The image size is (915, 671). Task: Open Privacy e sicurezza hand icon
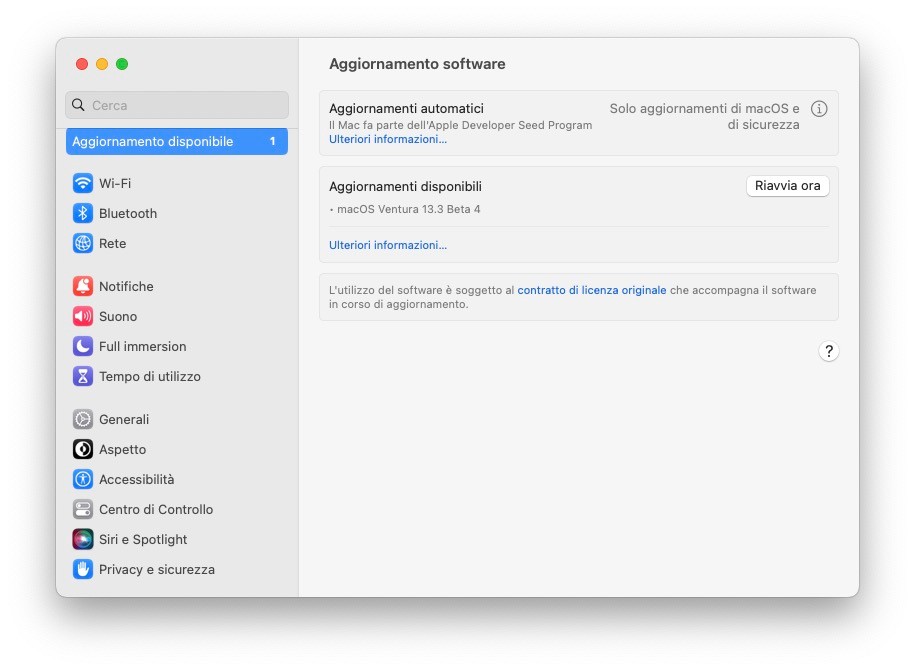point(83,569)
